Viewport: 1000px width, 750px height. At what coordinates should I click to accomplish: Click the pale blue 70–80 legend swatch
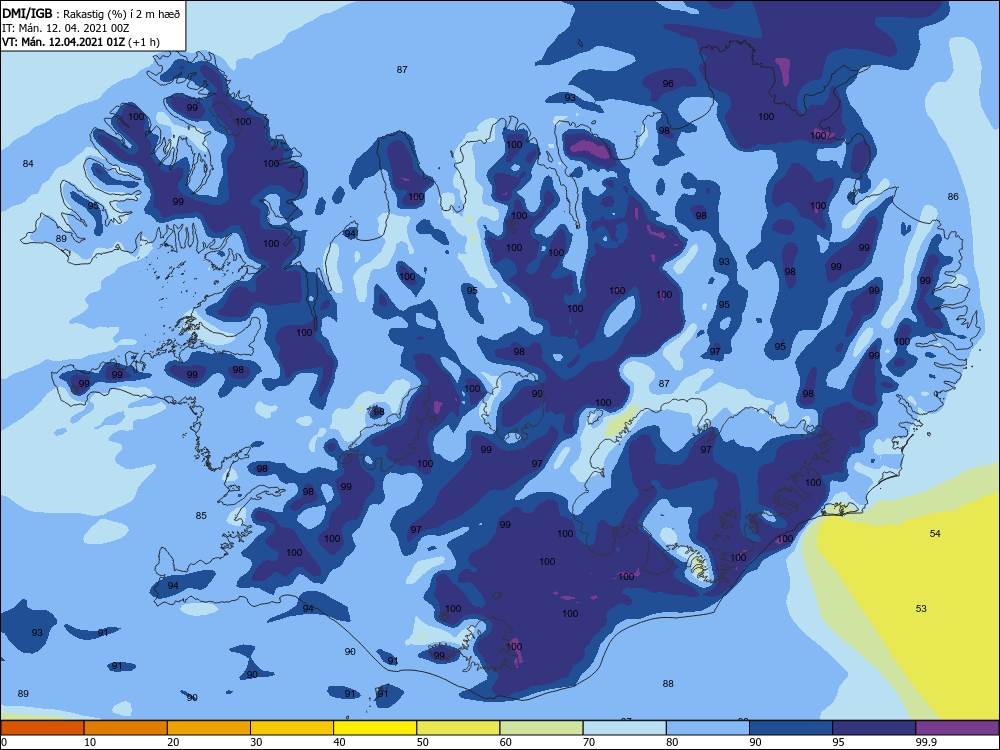(624, 728)
